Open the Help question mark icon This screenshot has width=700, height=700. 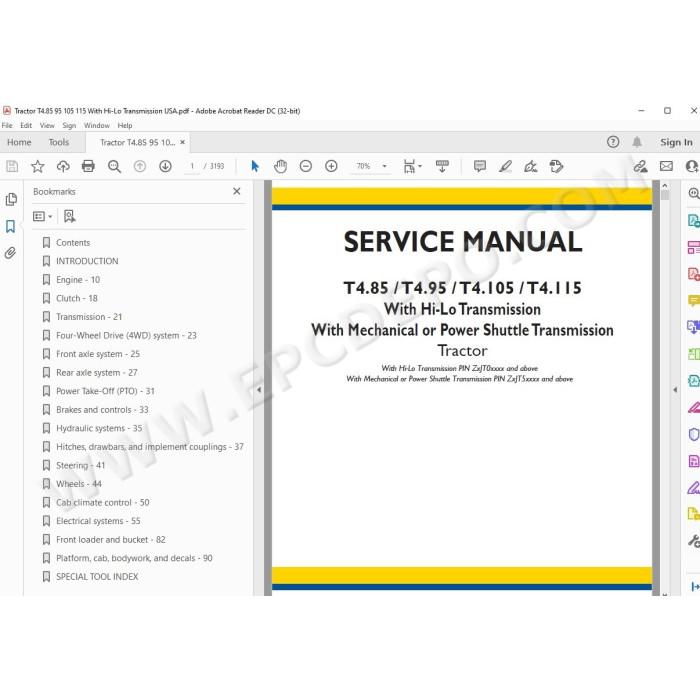tap(613, 142)
